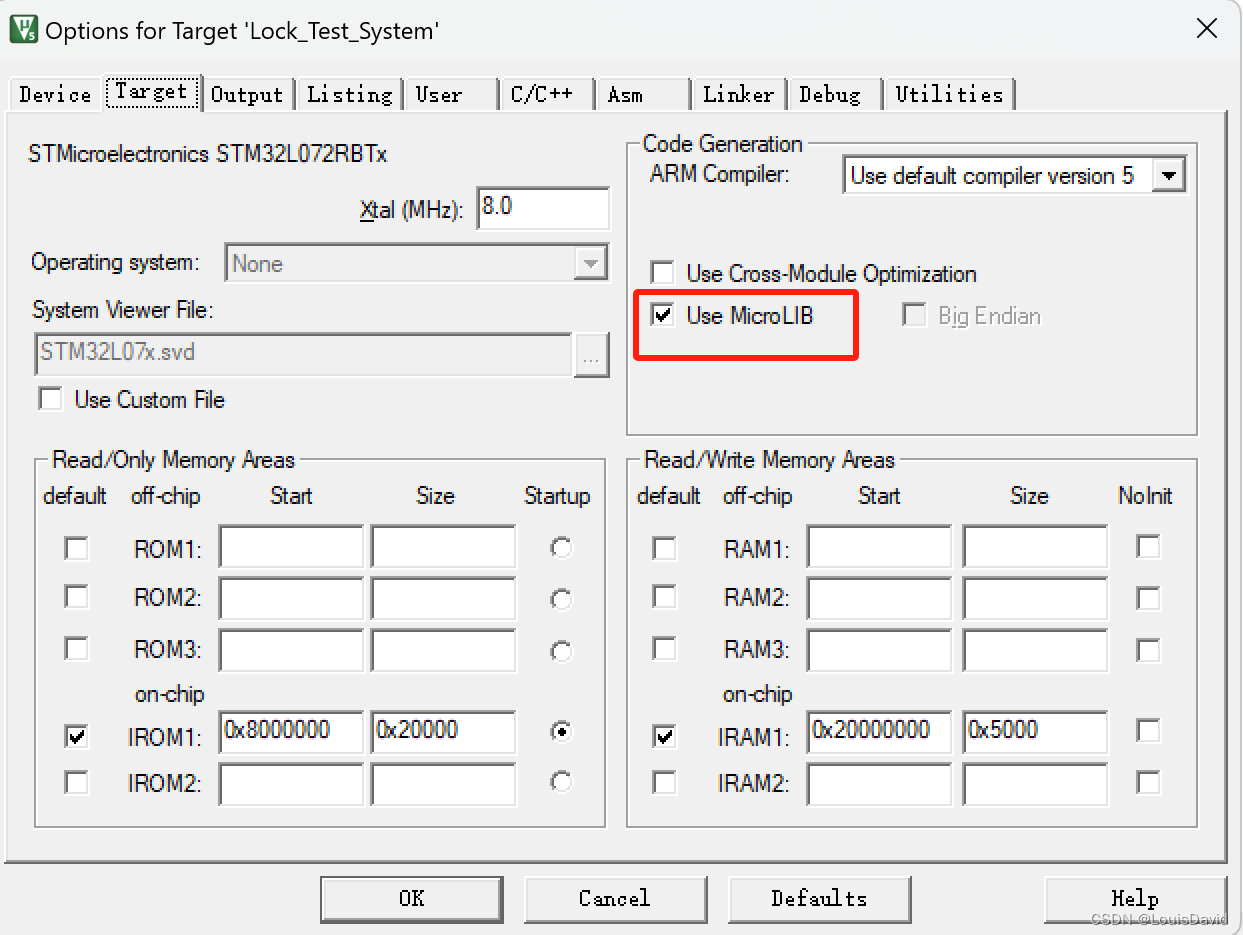Select the IROM2 Startup radio button
Viewport: 1243px width, 935px height.
[x=561, y=781]
